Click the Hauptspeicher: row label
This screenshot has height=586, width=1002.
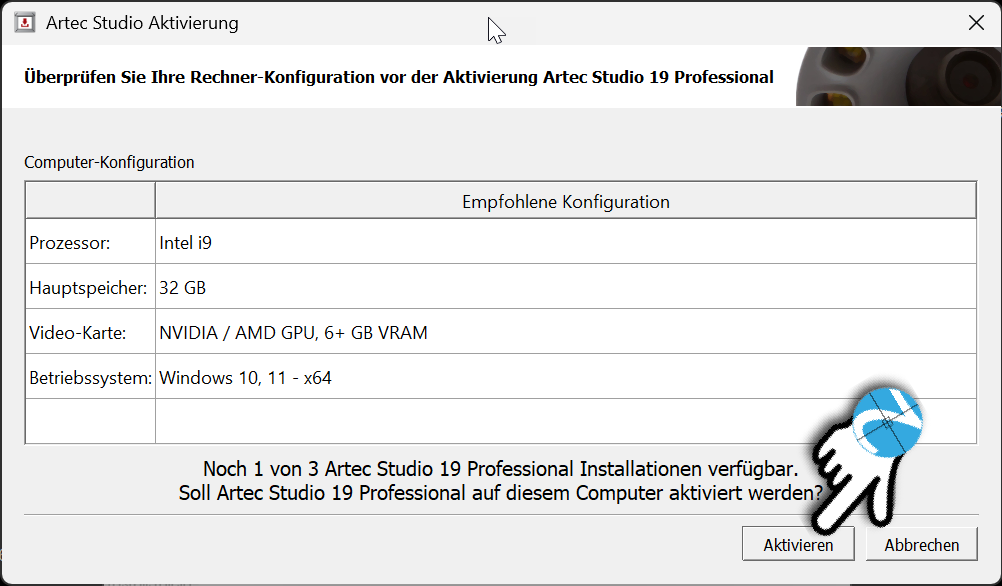(x=90, y=288)
